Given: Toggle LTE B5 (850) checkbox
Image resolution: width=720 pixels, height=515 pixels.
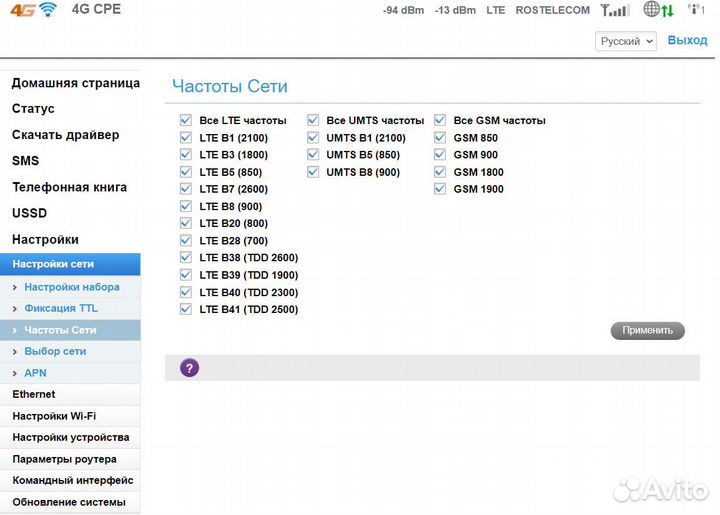Looking at the screenshot, I should click(x=186, y=172).
